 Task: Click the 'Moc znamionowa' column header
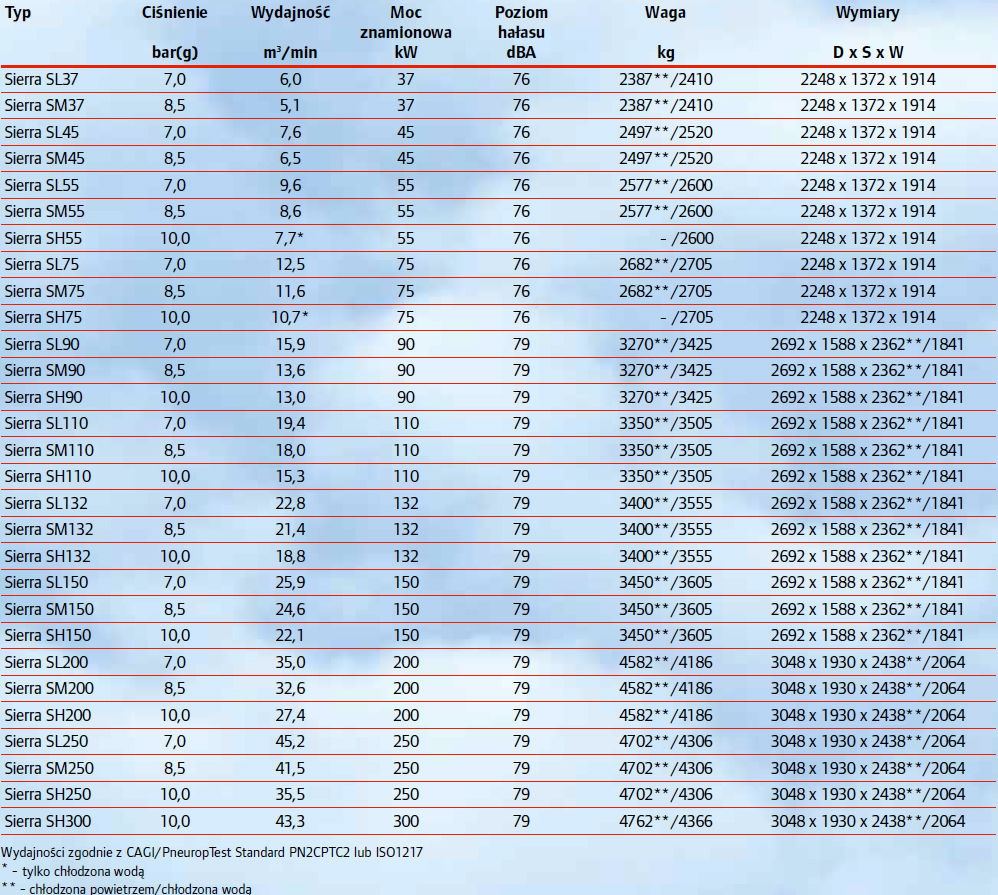pos(405,22)
